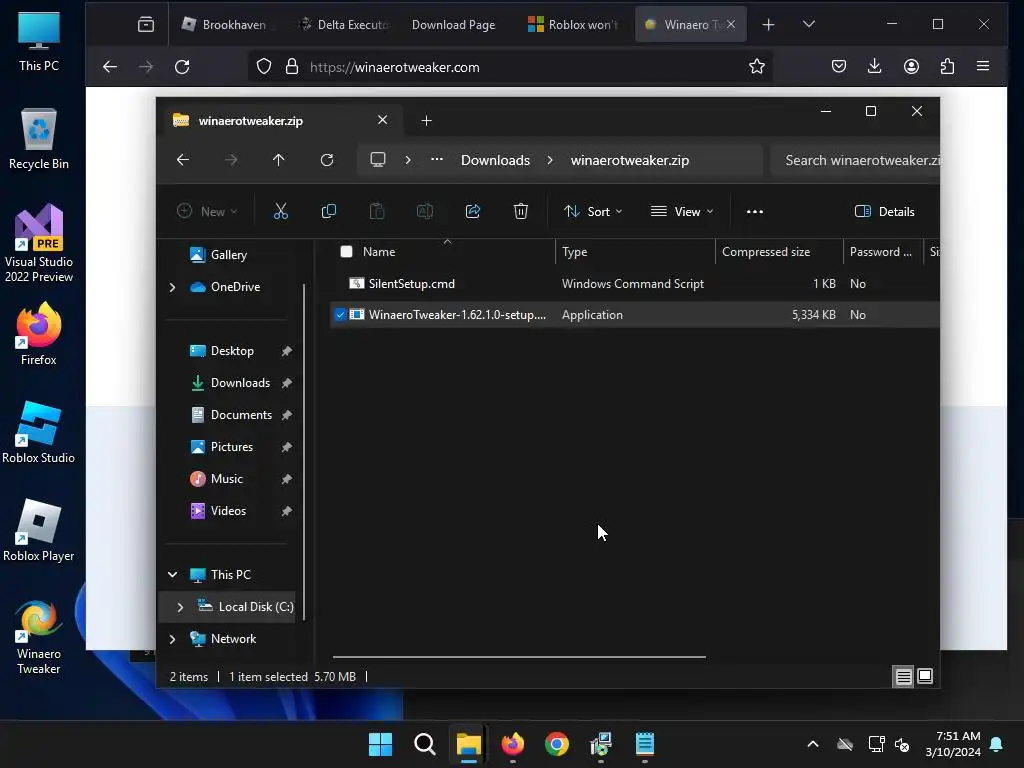
Task: Click the Rename icon in Explorer toolbar
Action: 424,212
